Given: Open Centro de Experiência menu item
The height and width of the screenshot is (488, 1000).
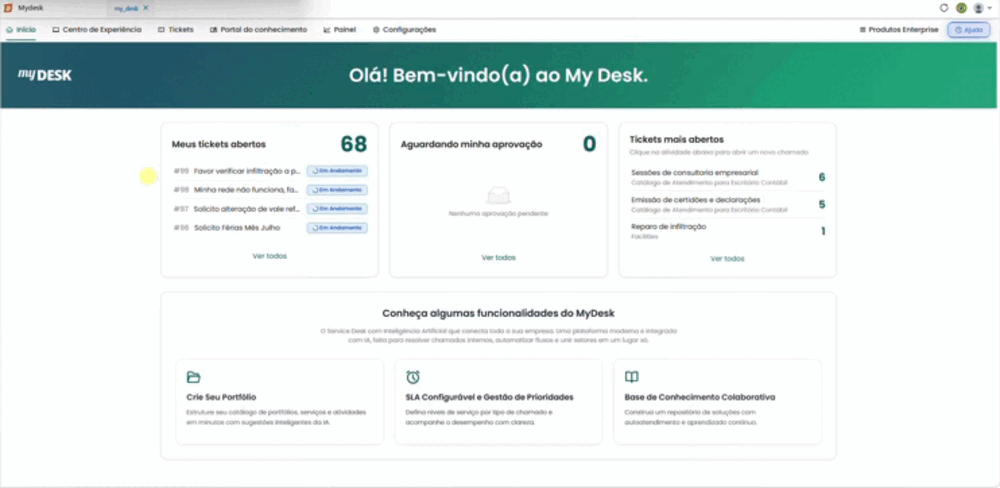Looking at the screenshot, I should pyautogui.click(x=97, y=29).
